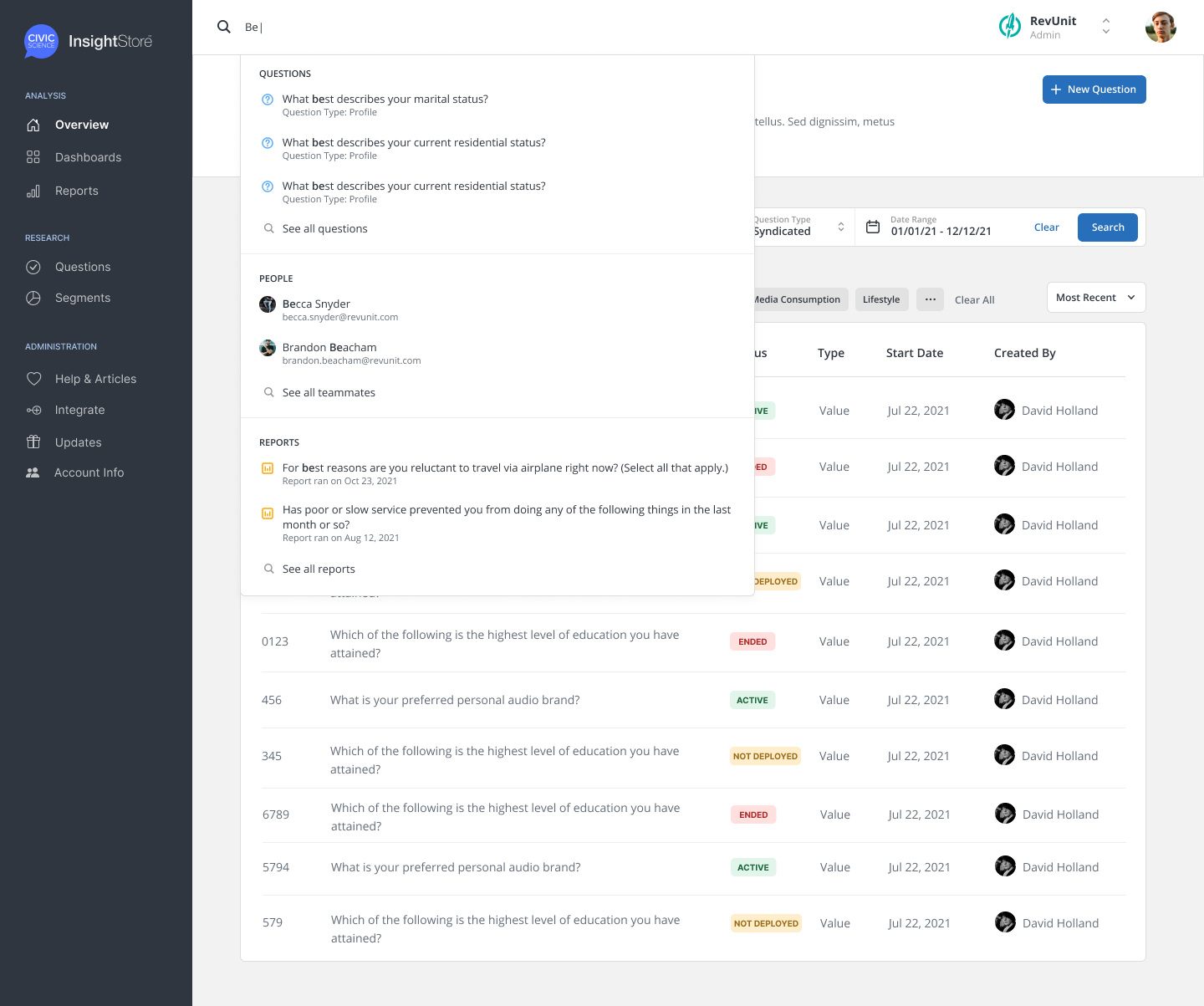Click the magnifier next to See all questions

pos(268,228)
